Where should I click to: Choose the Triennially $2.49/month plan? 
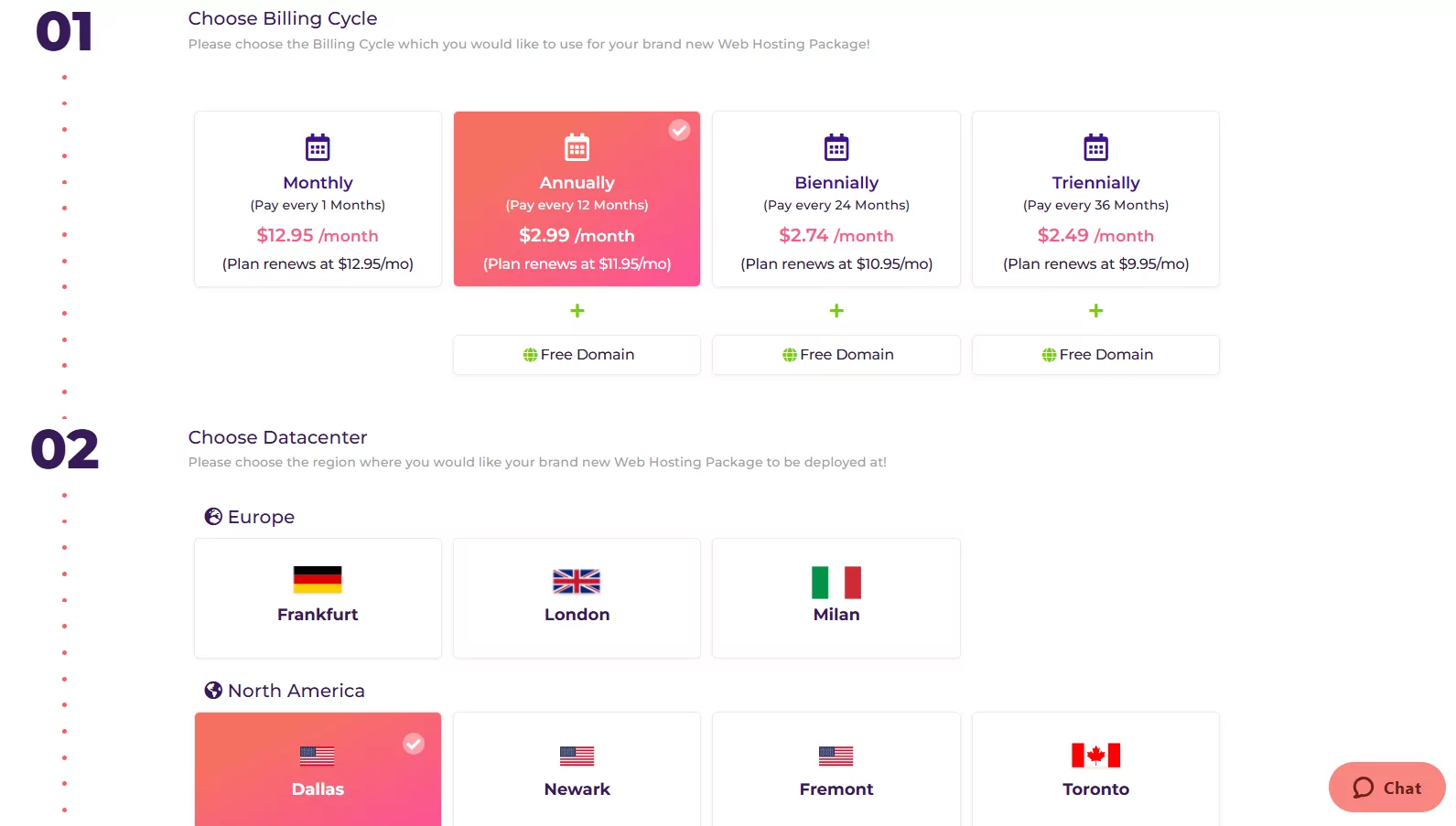click(x=1095, y=199)
